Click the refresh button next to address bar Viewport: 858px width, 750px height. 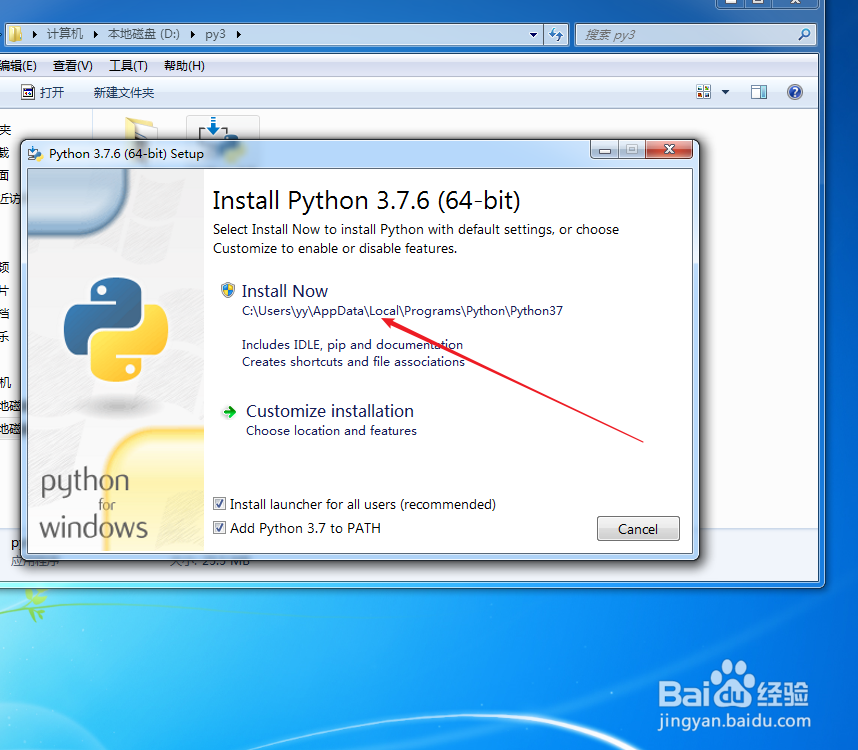[x=556, y=34]
